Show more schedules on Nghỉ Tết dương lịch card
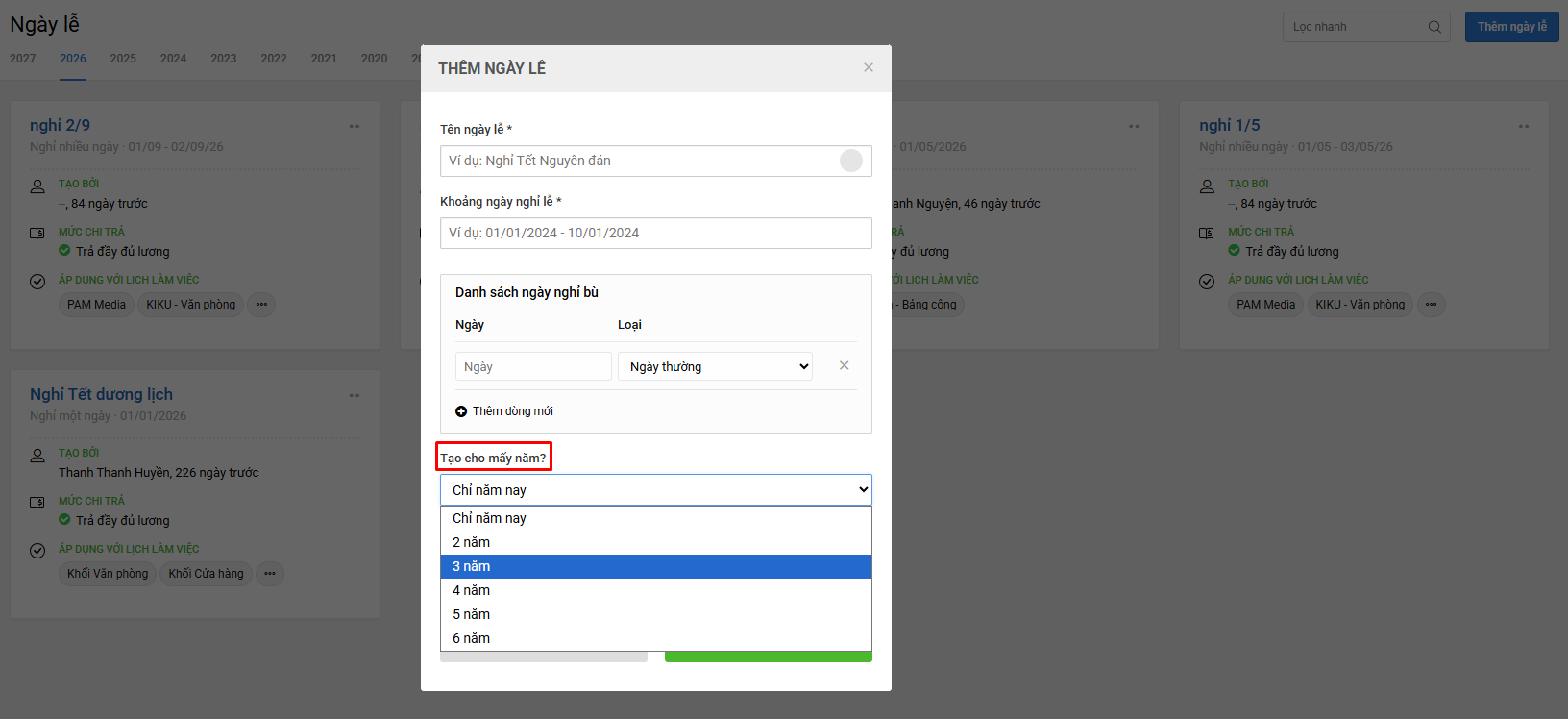This screenshot has width=1568, height=719. click(270, 574)
